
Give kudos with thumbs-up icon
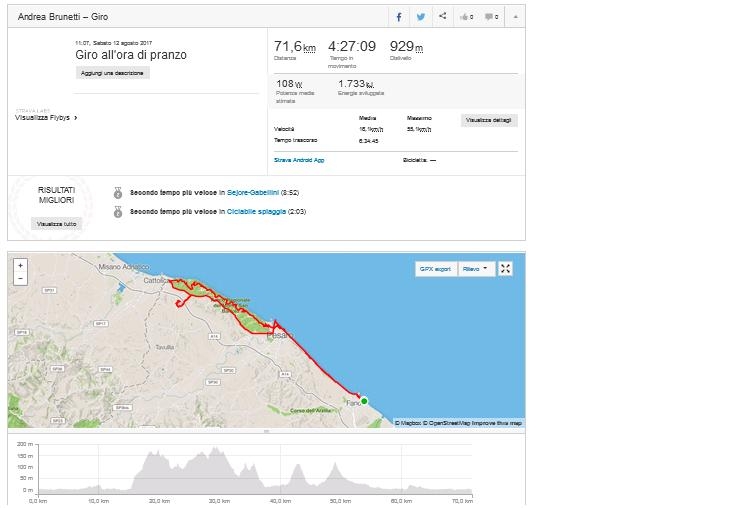pyautogui.click(x=467, y=17)
